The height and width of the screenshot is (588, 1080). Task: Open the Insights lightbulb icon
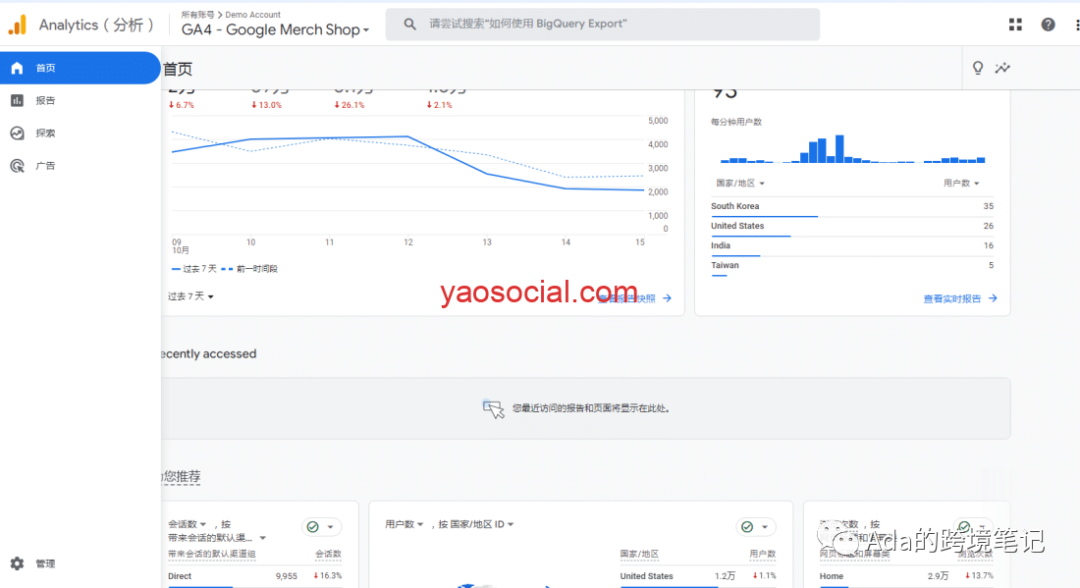pyautogui.click(x=977, y=67)
